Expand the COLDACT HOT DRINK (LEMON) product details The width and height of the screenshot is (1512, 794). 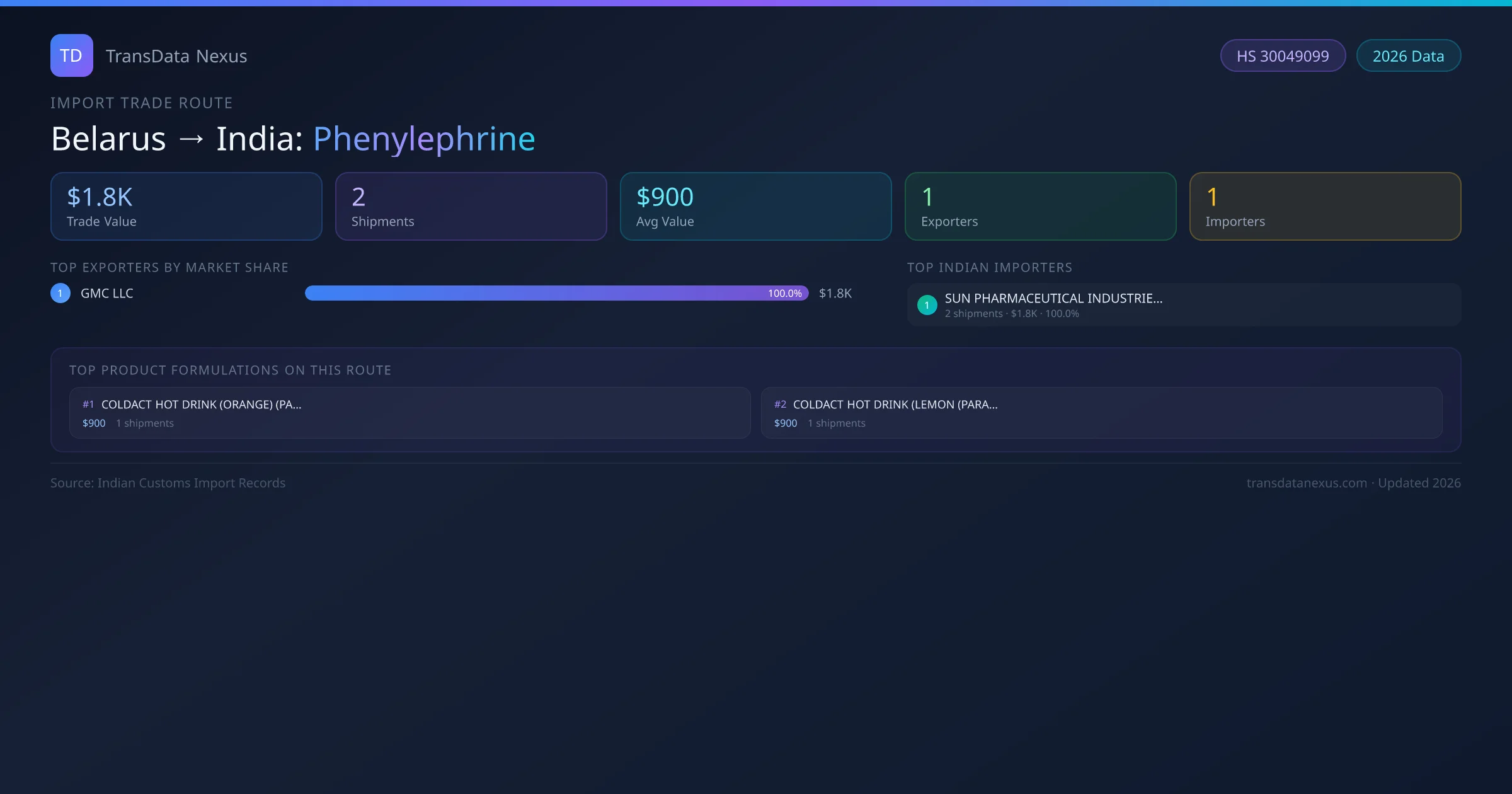[1102, 413]
